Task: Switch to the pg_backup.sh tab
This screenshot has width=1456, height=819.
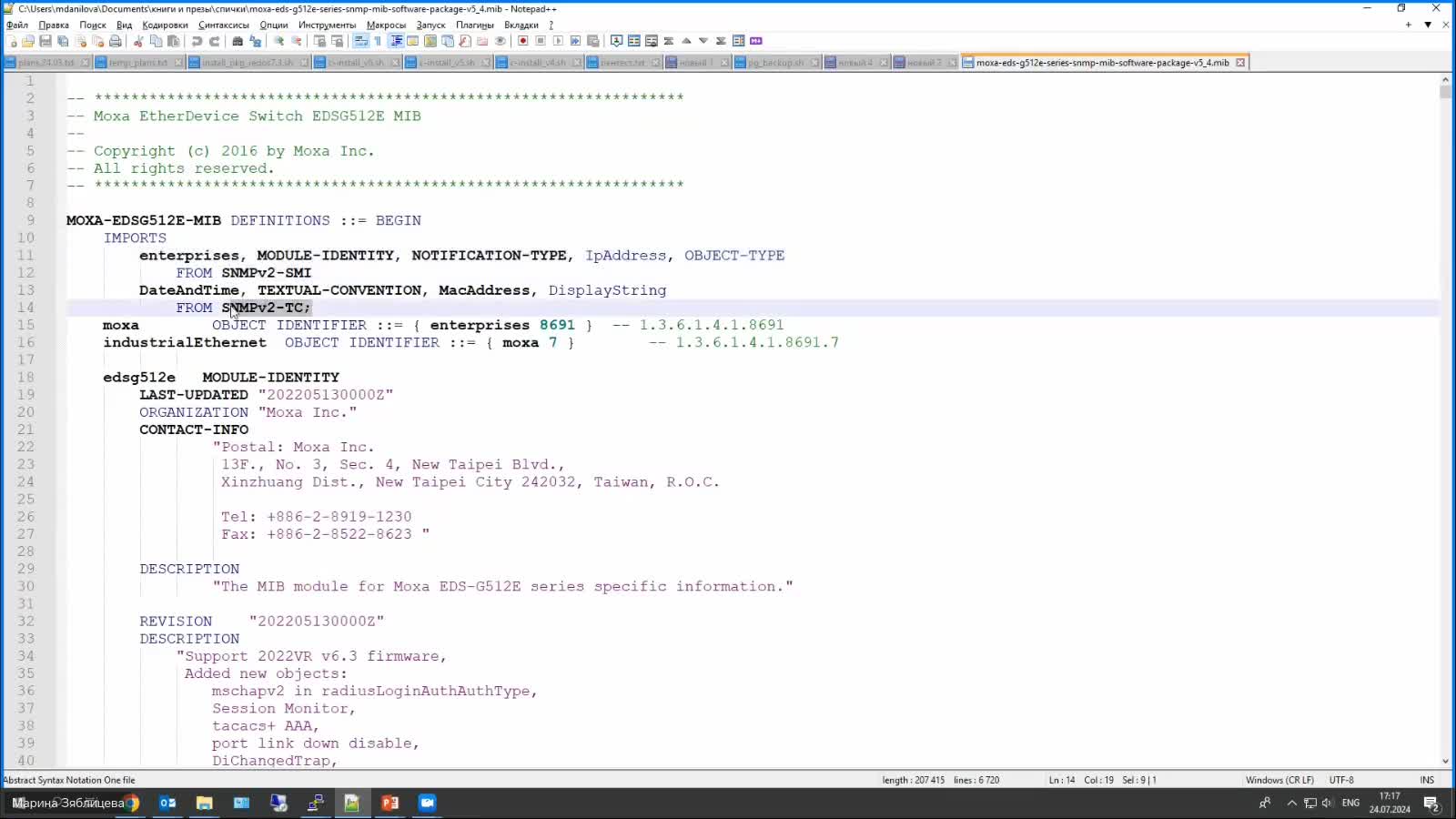Action: pos(776,63)
